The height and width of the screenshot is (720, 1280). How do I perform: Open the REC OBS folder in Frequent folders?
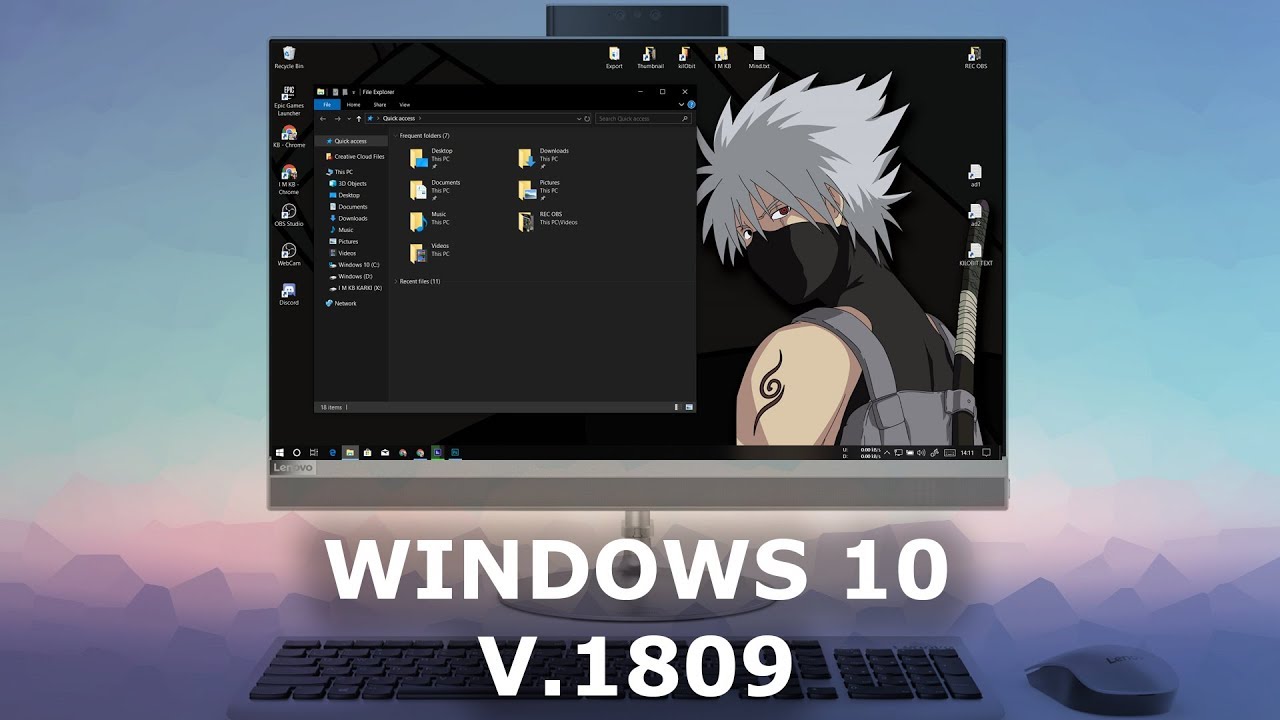pos(548,221)
